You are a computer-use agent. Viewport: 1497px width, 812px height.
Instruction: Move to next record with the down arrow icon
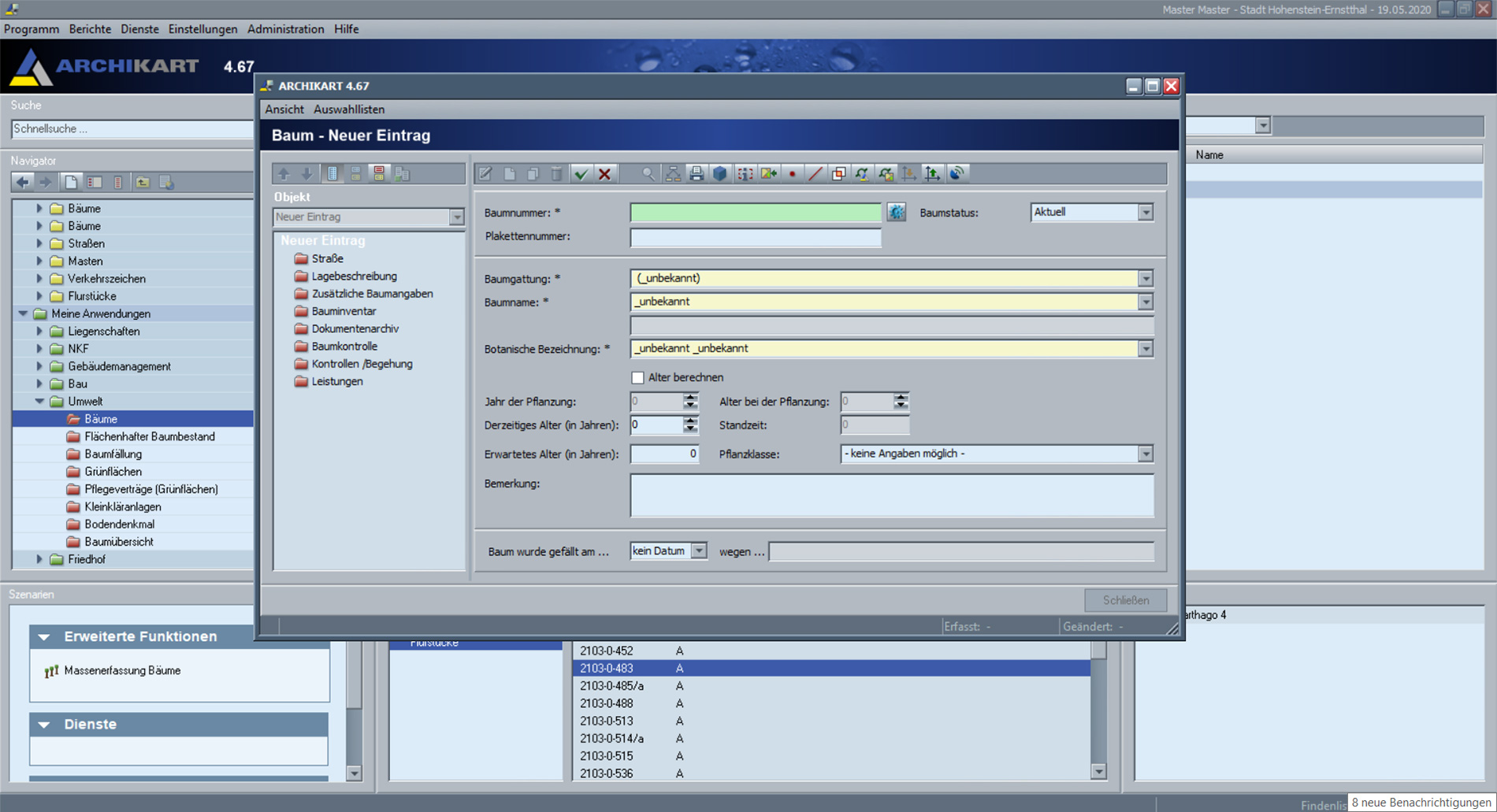pos(307,174)
